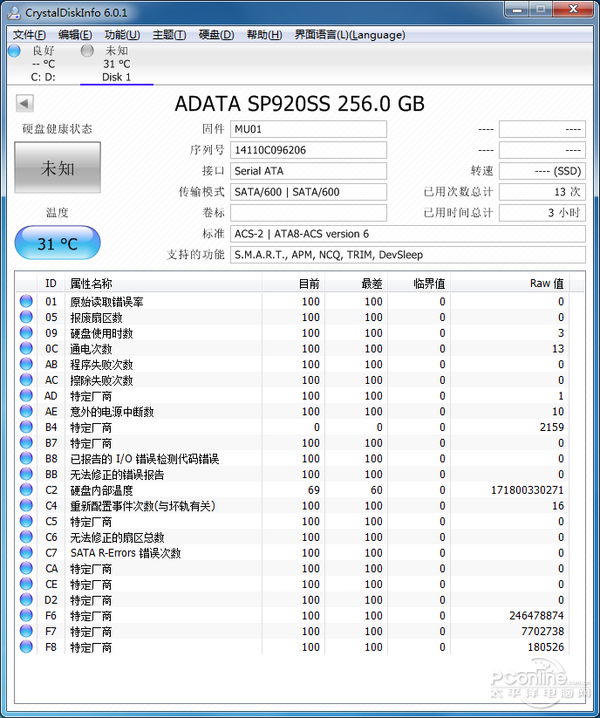
Task: Click the supported features field S.M.A.R.T., APM, NCQ
Action: tap(408, 255)
